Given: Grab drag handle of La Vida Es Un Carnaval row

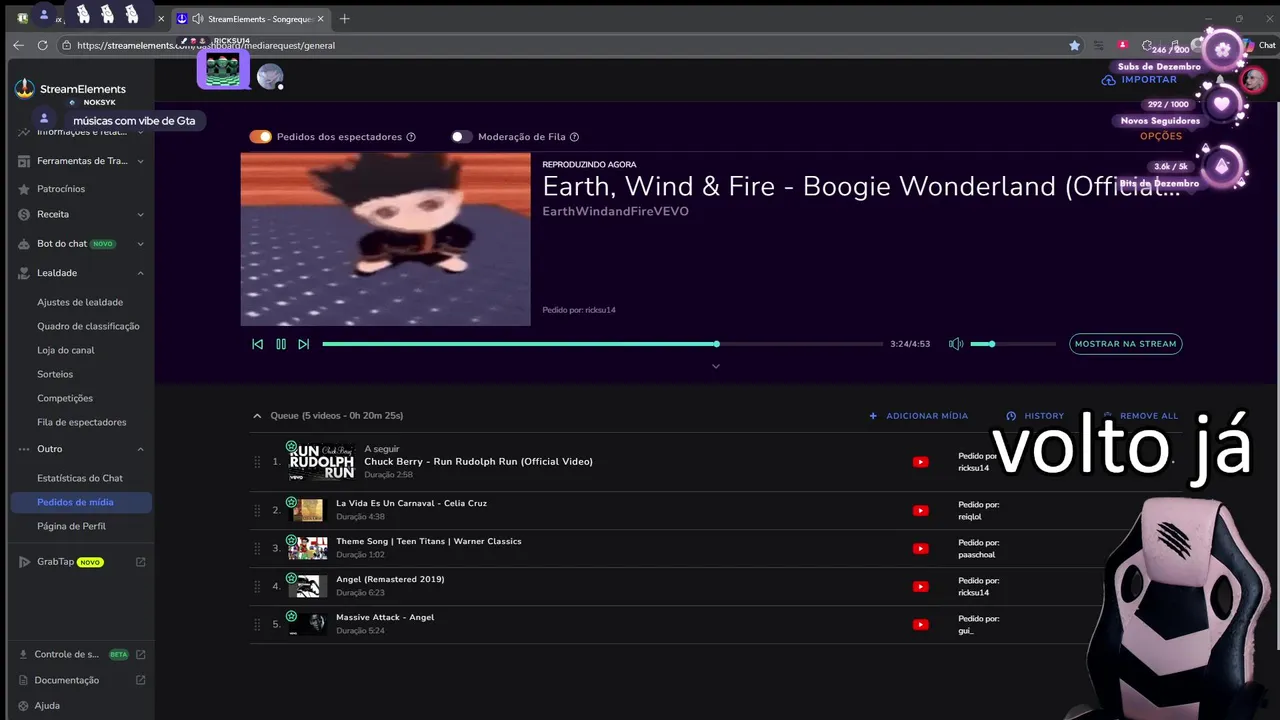Looking at the screenshot, I should (257, 511).
